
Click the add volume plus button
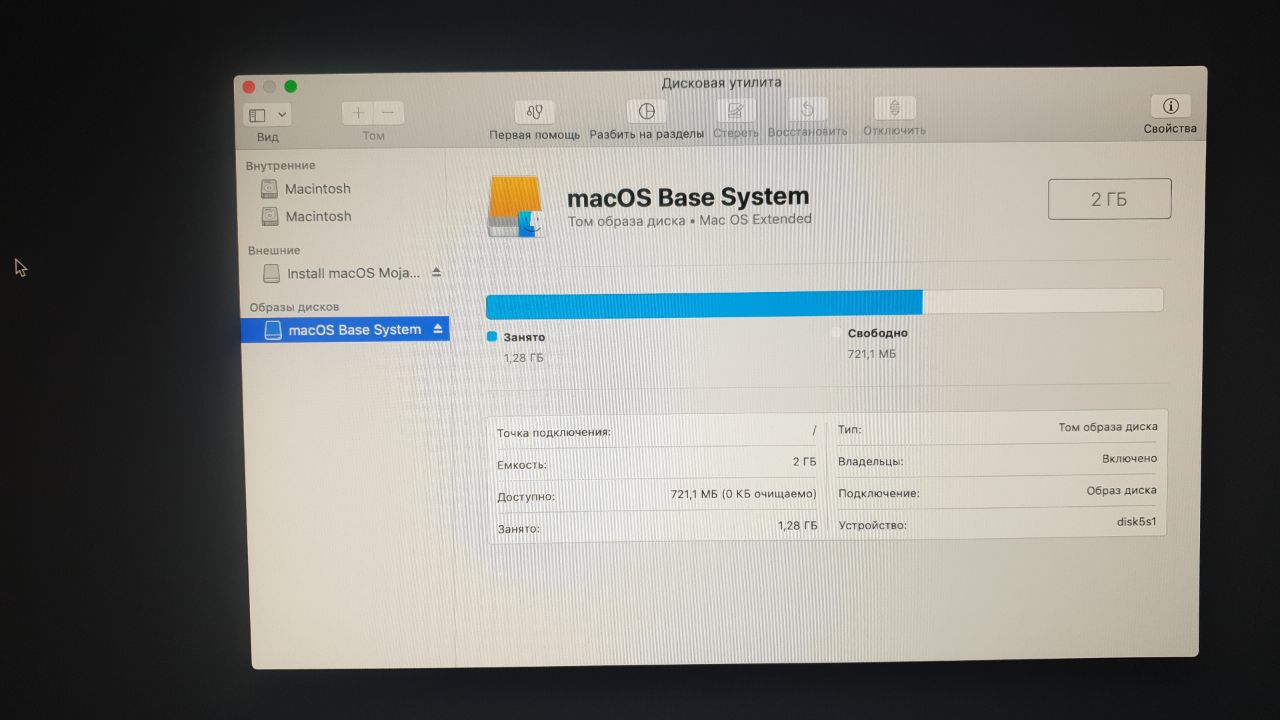click(358, 113)
